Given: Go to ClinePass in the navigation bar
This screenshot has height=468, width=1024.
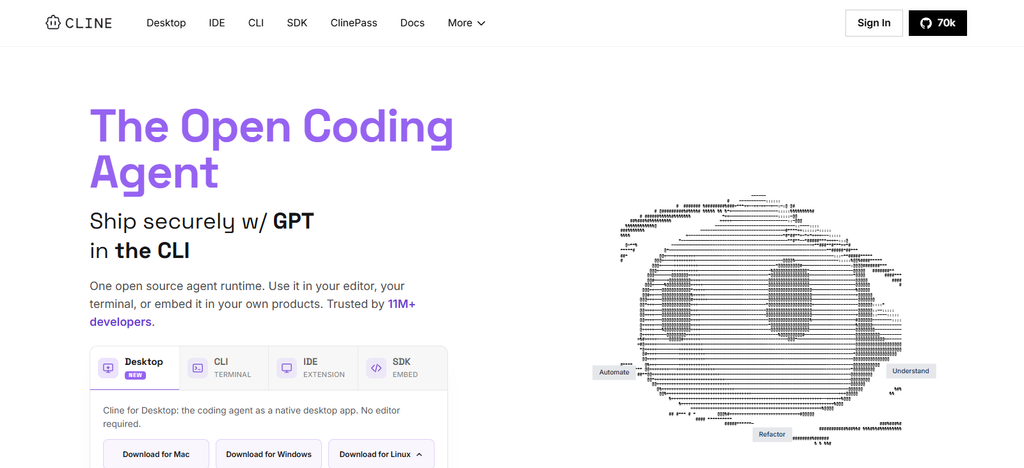Looking at the screenshot, I should [x=353, y=23].
